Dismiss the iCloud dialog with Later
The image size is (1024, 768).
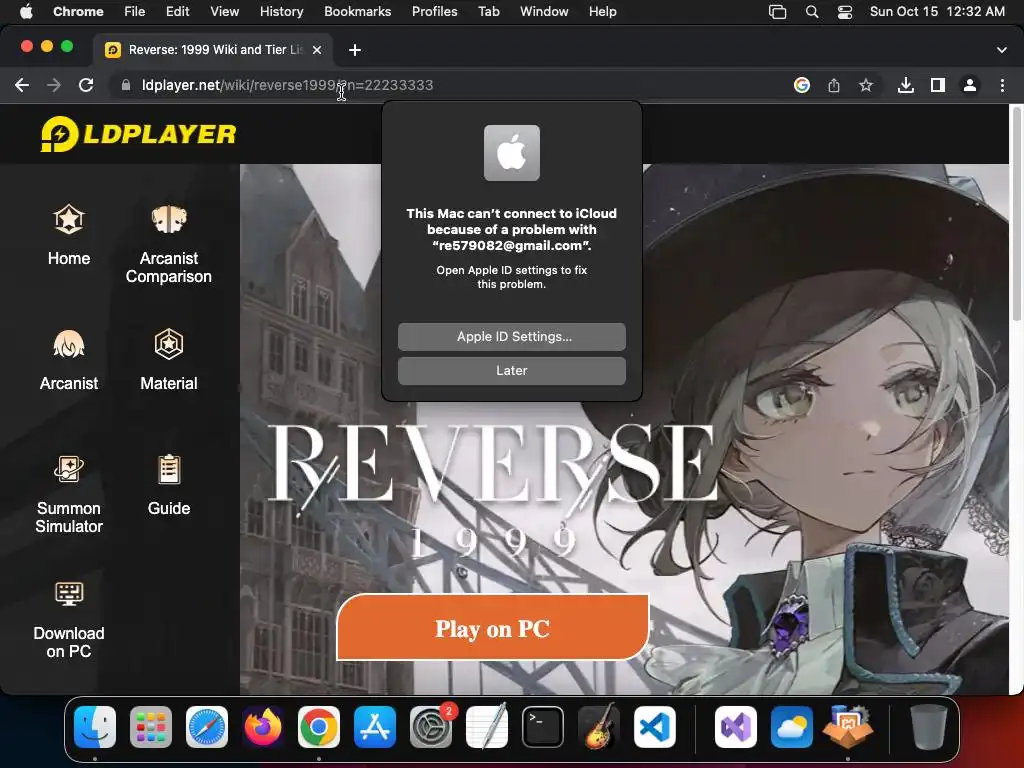pyautogui.click(x=511, y=371)
